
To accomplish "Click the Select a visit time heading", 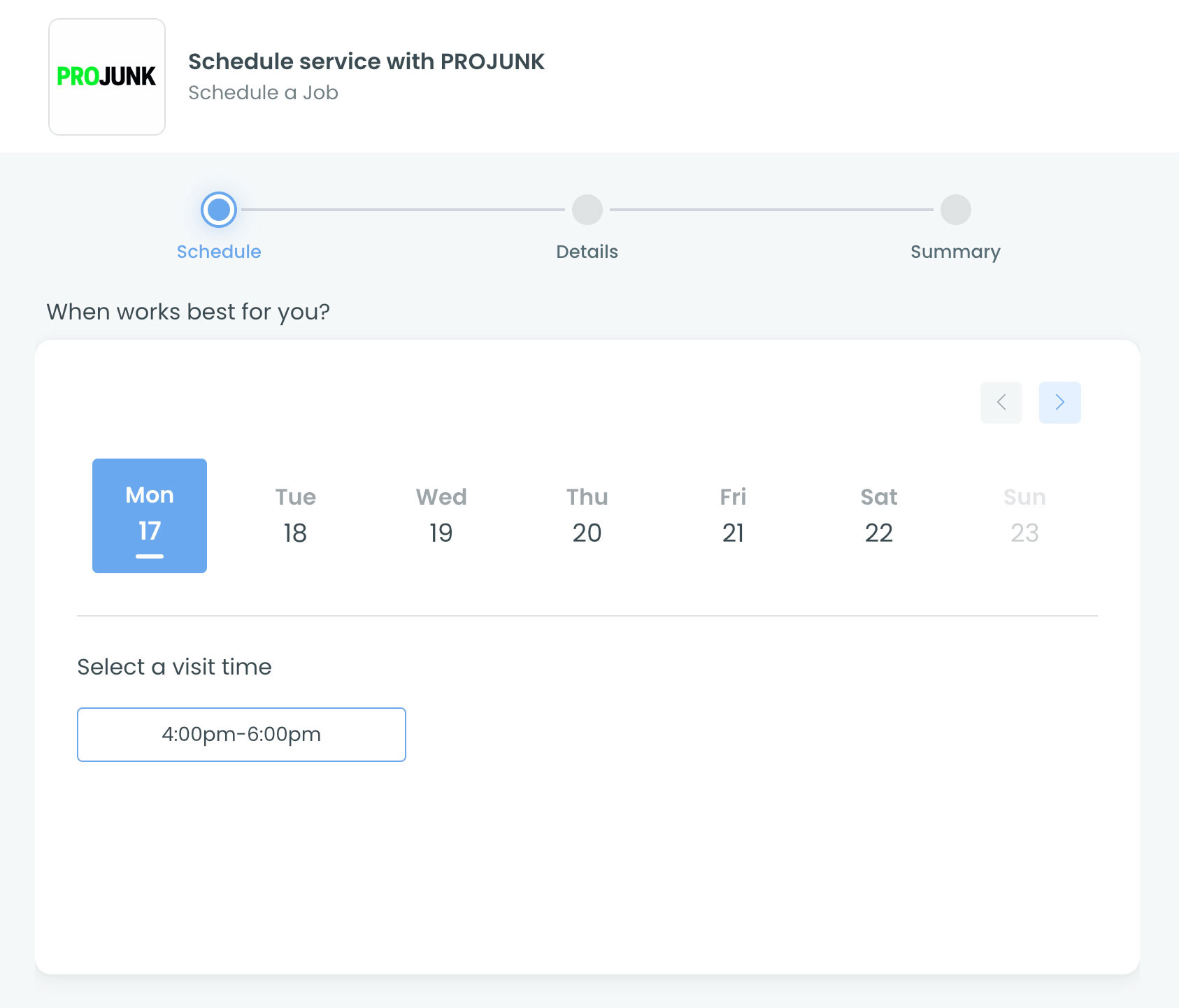I will (174, 667).
